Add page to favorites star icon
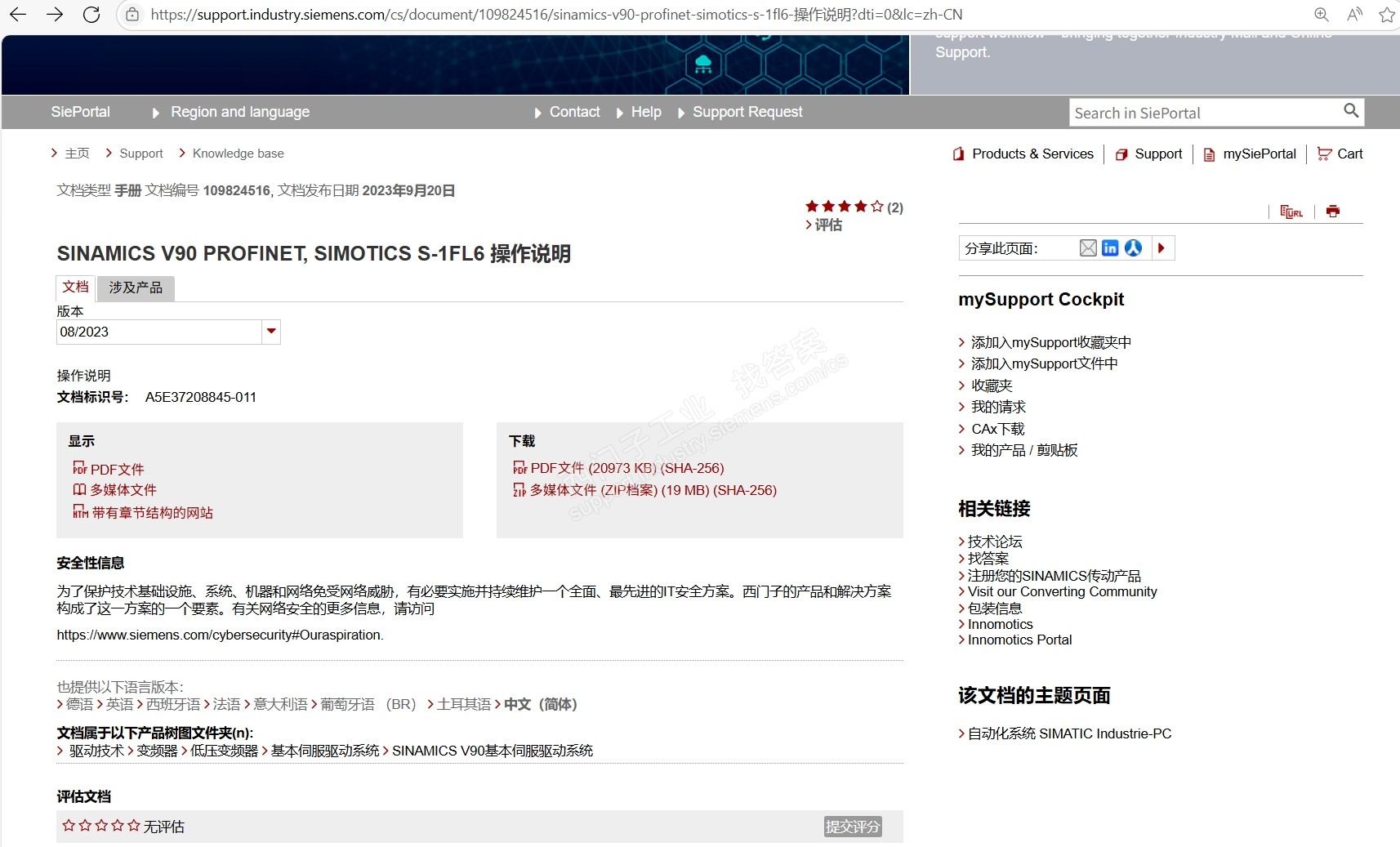The image size is (1400, 847). coord(1387,15)
